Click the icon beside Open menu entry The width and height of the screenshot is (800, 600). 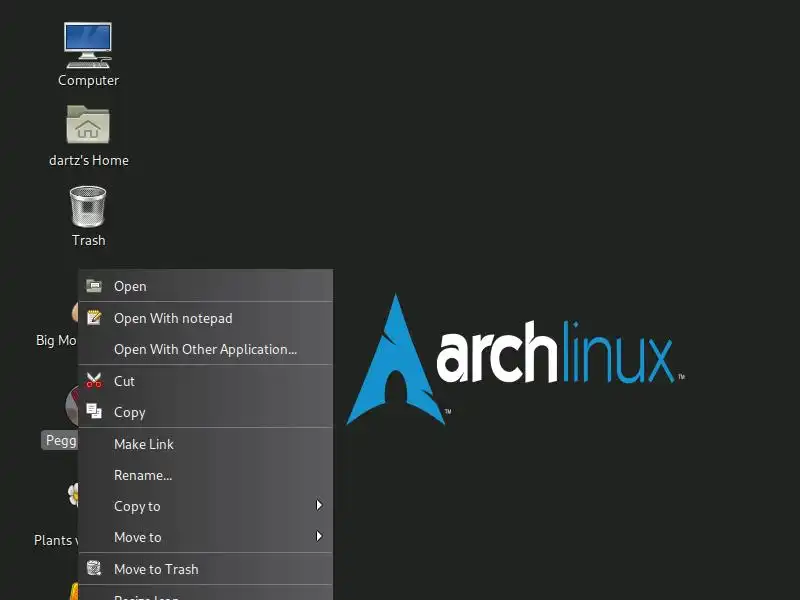coord(94,286)
